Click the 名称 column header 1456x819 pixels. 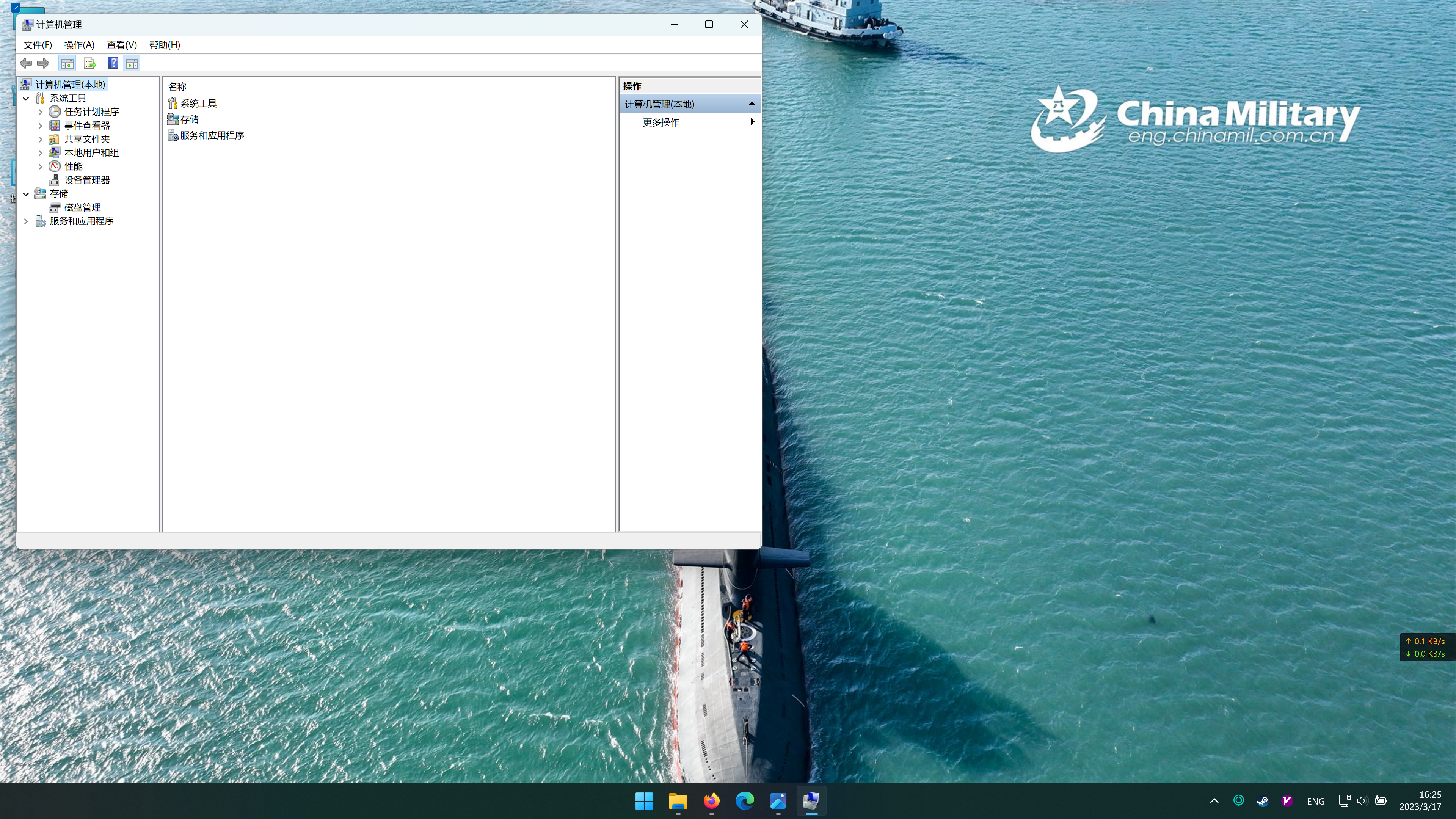pyautogui.click(x=177, y=86)
